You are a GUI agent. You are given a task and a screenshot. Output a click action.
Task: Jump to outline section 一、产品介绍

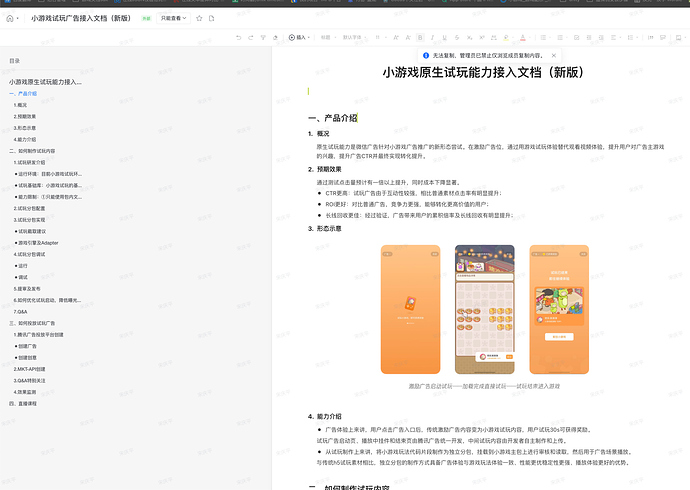(x=23, y=94)
